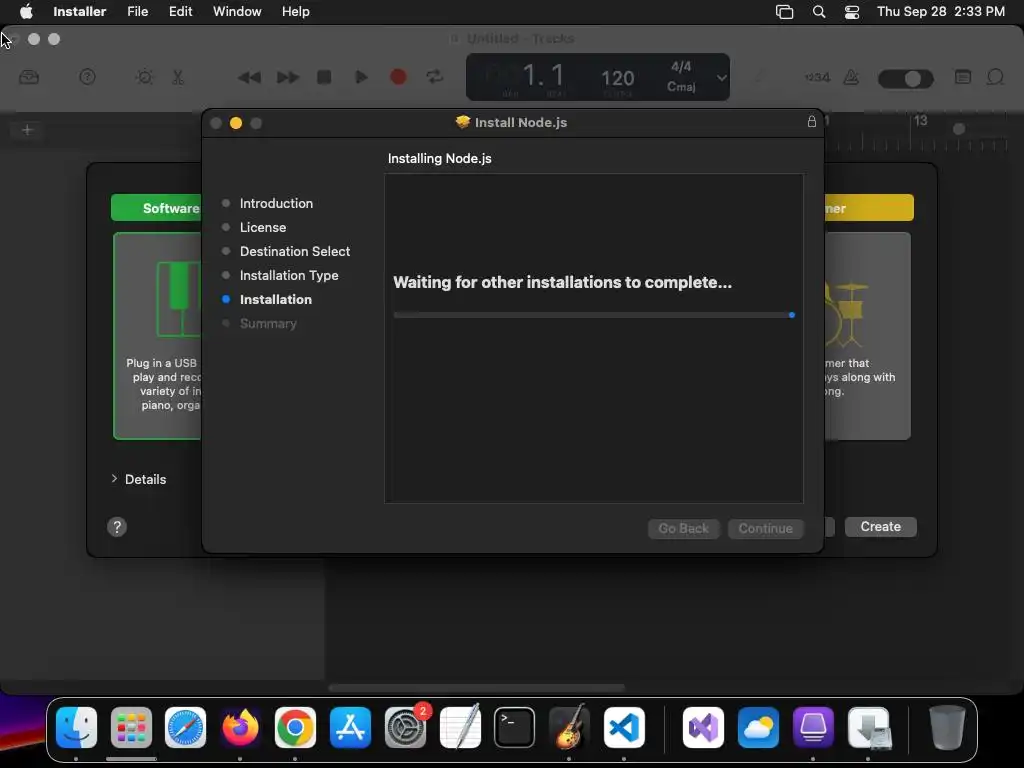Toggle the 1234 count-in button
This screenshot has width=1024, height=768.
[x=817, y=78]
